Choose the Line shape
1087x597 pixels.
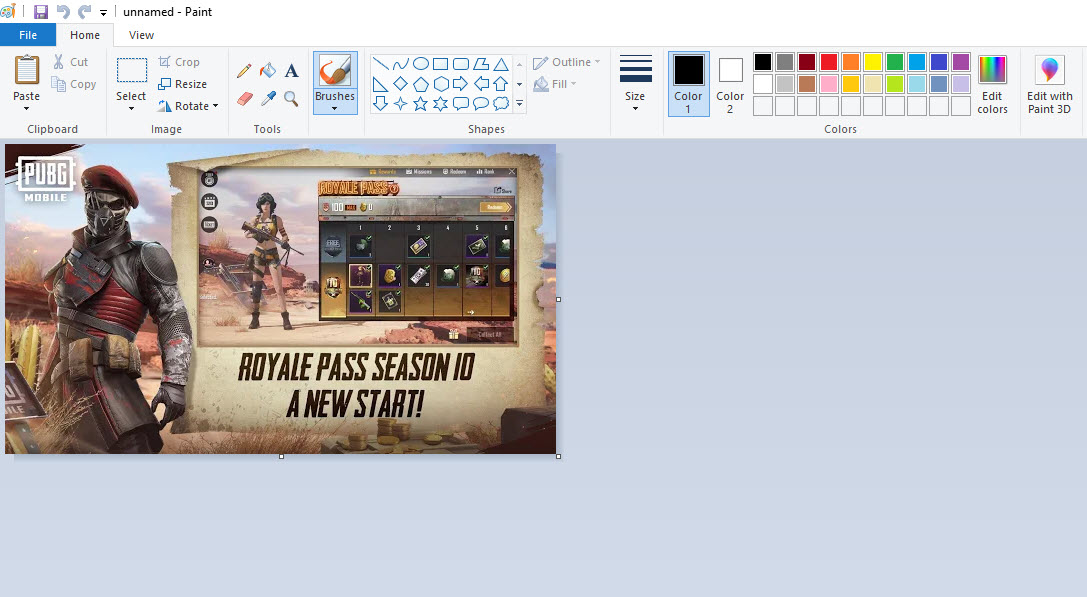click(381, 64)
